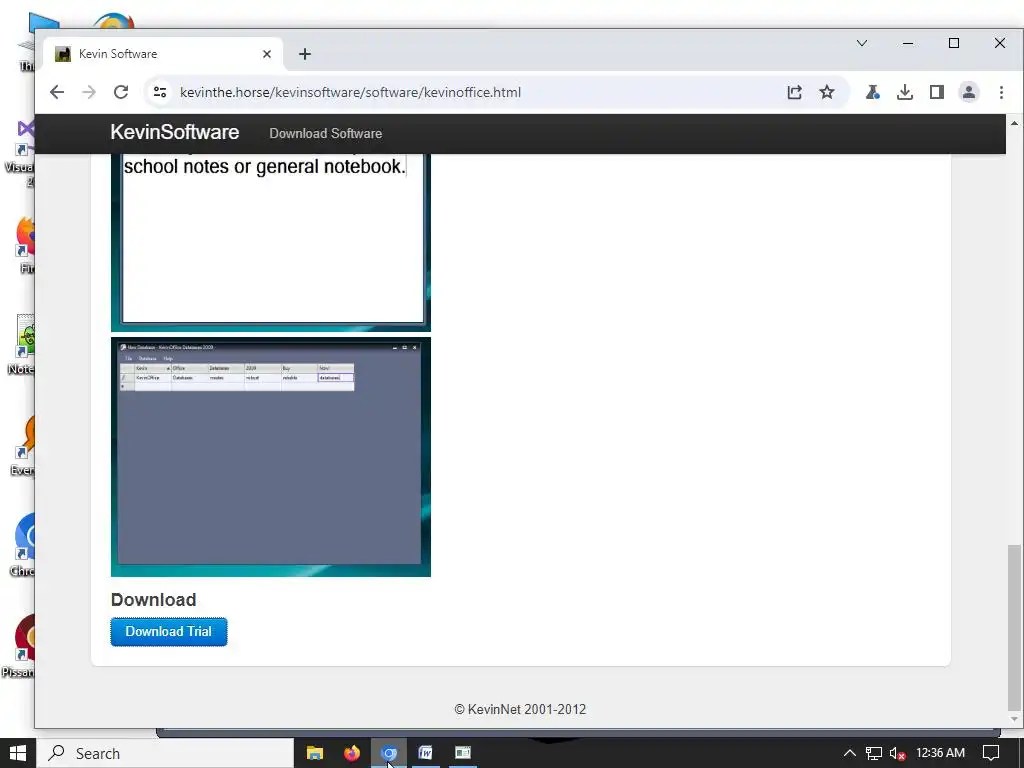Close the Chrome window
Viewport: 1024px width, 768px height.
pyautogui.click(x=1000, y=43)
